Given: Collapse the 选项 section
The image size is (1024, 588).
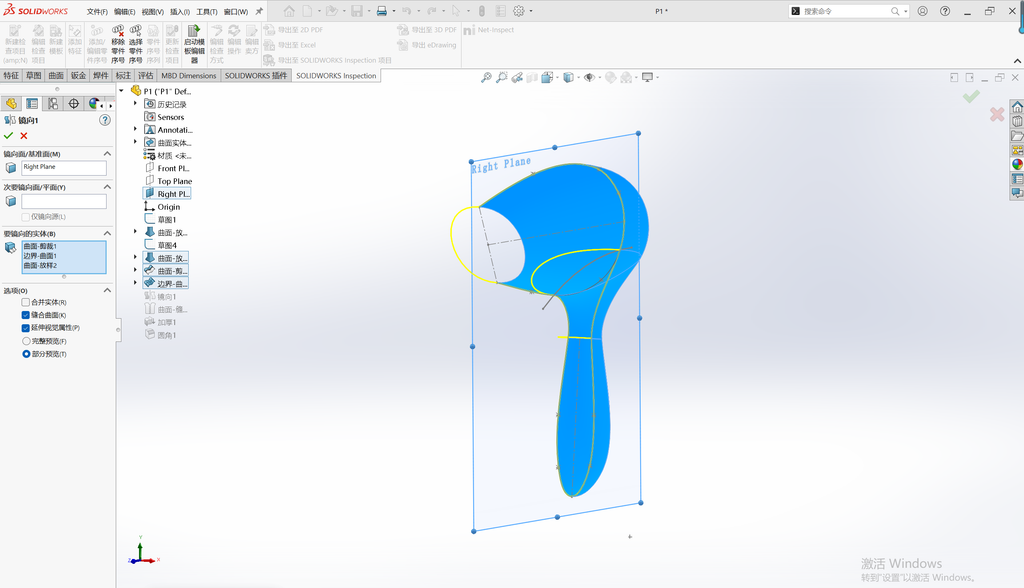Looking at the screenshot, I should click(x=107, y=290).
